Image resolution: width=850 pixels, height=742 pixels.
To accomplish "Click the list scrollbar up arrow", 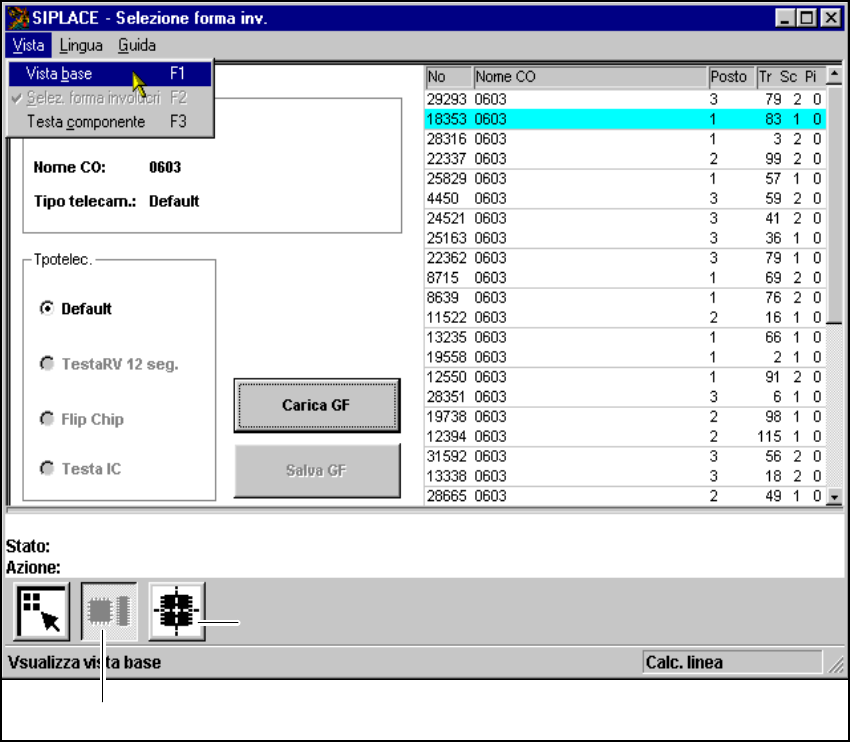I will tap(834, 75).
